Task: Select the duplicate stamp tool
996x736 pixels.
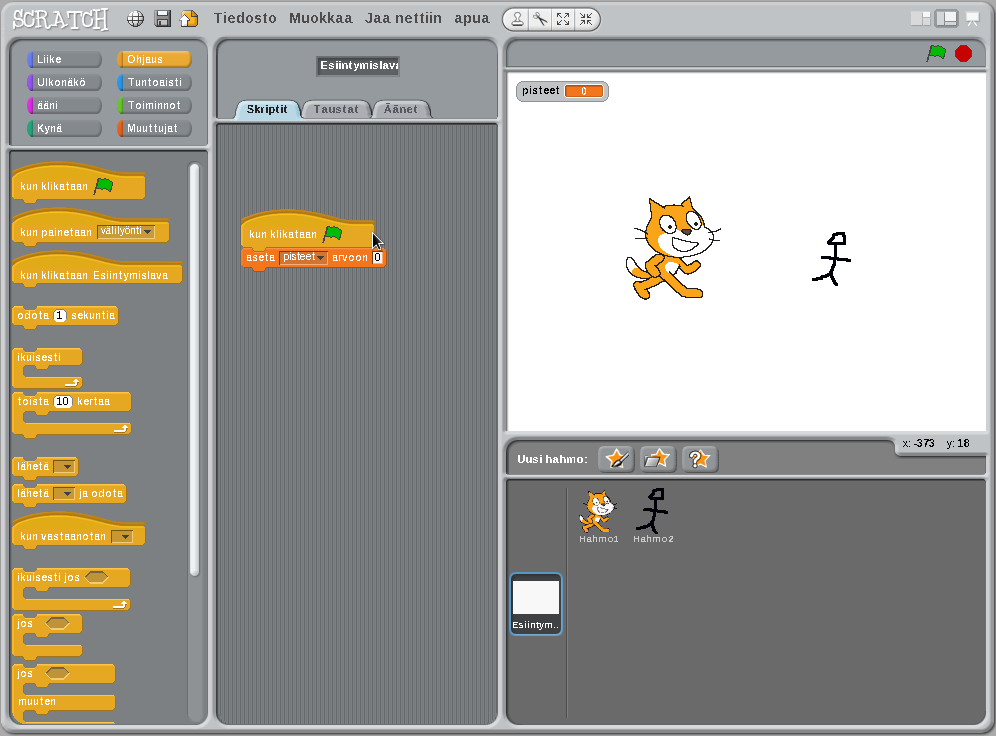Action: pyautogui.click(x=518, y=20)
